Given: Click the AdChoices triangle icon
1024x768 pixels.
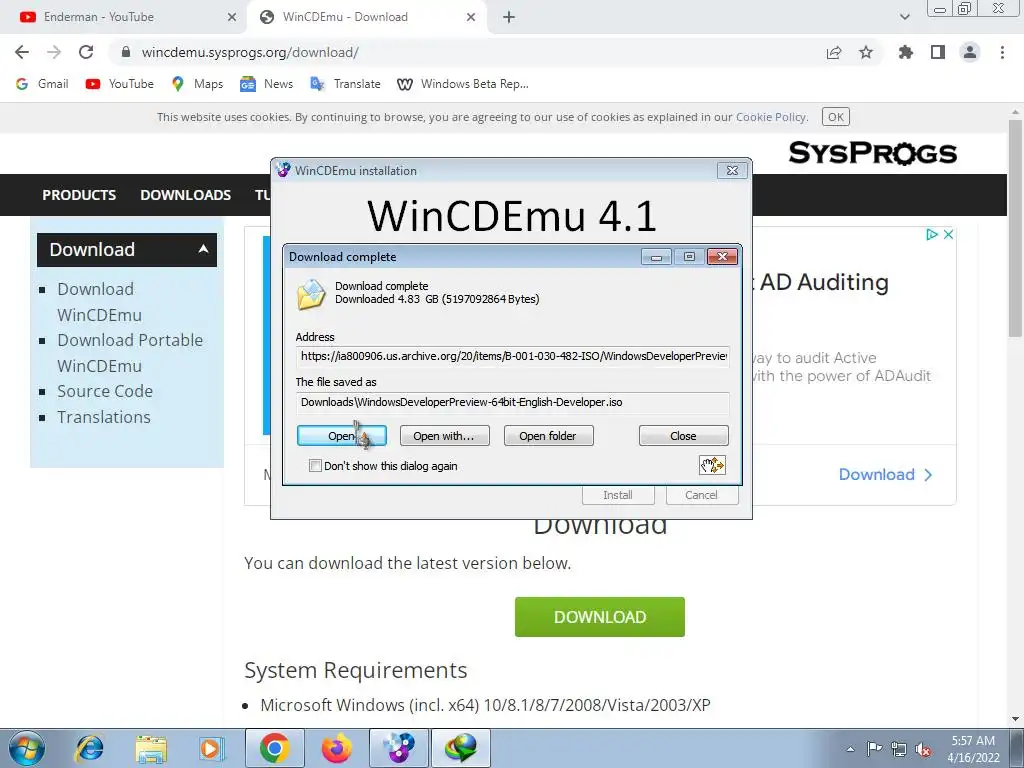Looking at the screenshot, I should [x=932, y=234].
